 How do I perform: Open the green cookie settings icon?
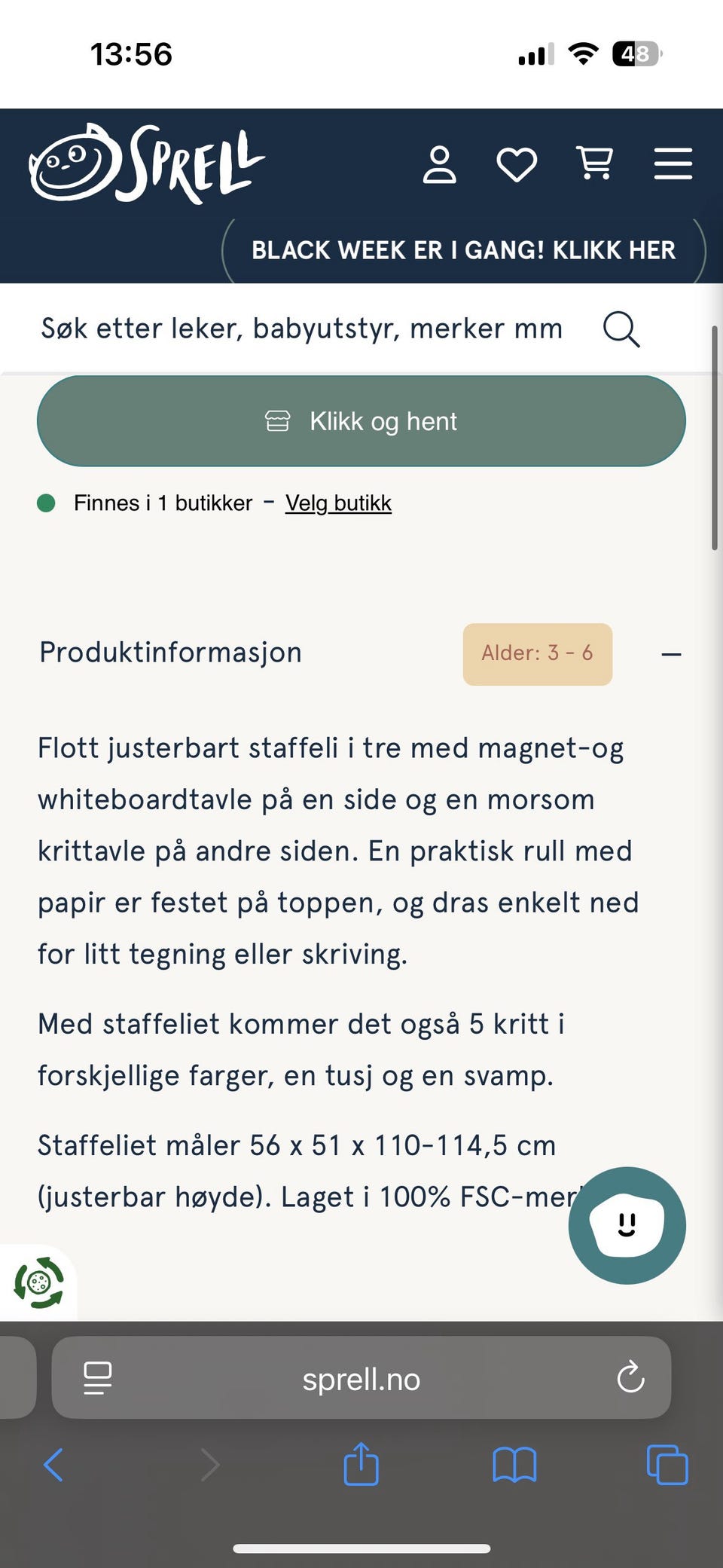(x=39, y=1282)
